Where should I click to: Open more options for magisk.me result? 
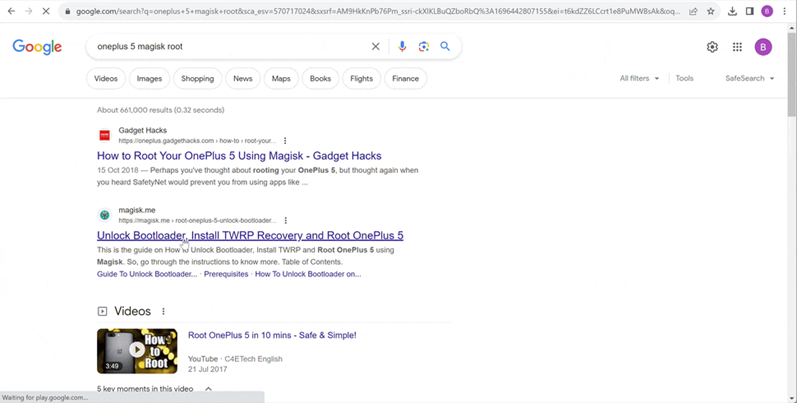point(286,221)
